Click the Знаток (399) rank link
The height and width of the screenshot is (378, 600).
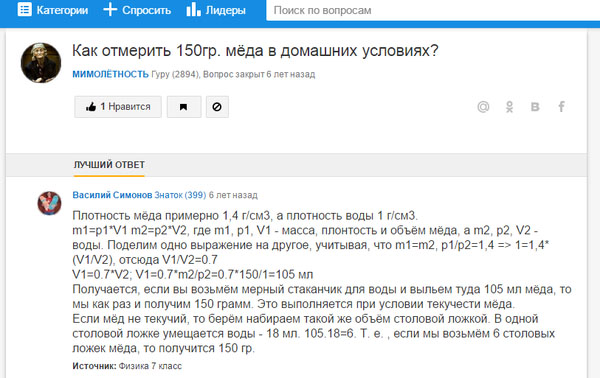click(180, 195)
